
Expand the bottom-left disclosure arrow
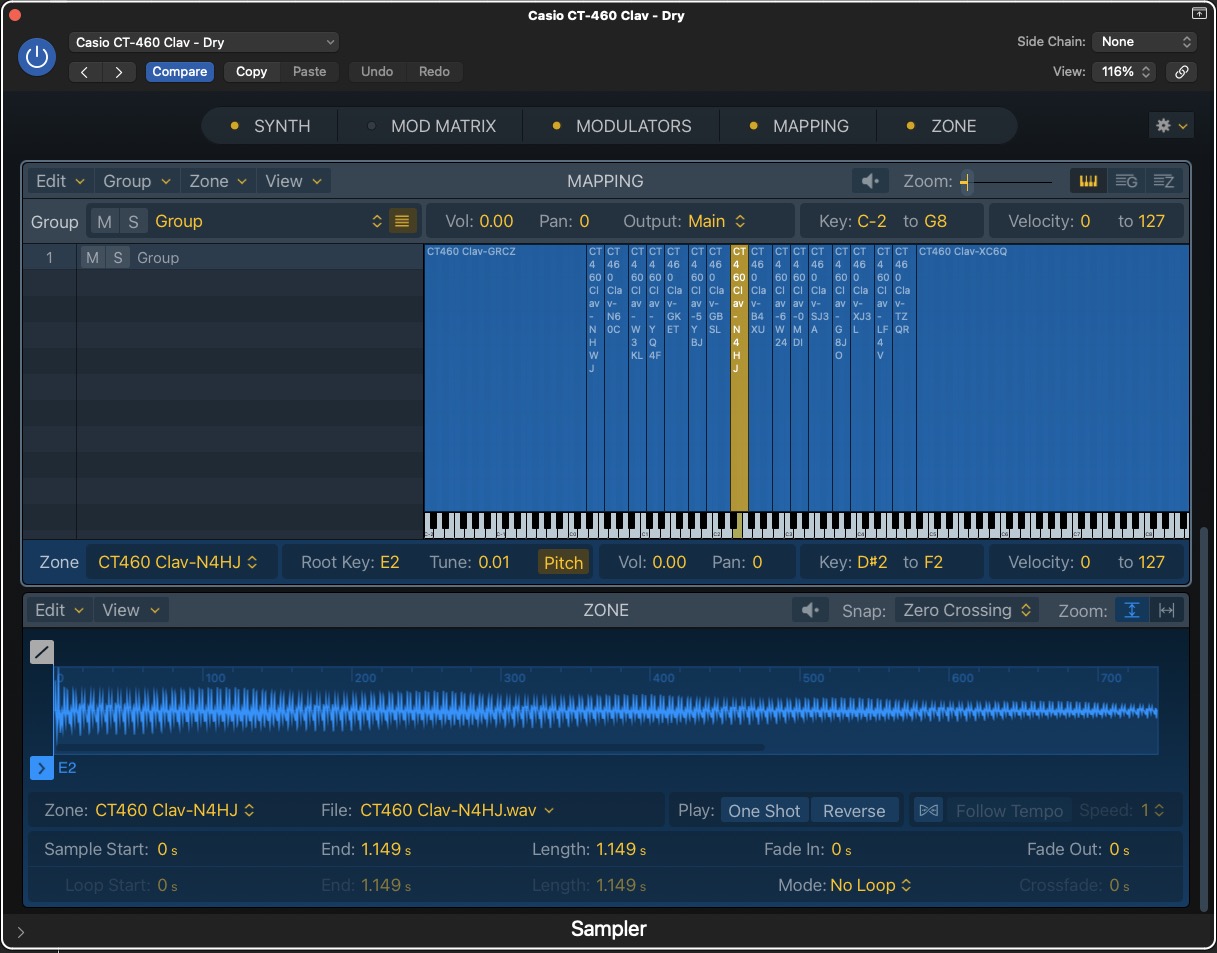coord(20,932)
